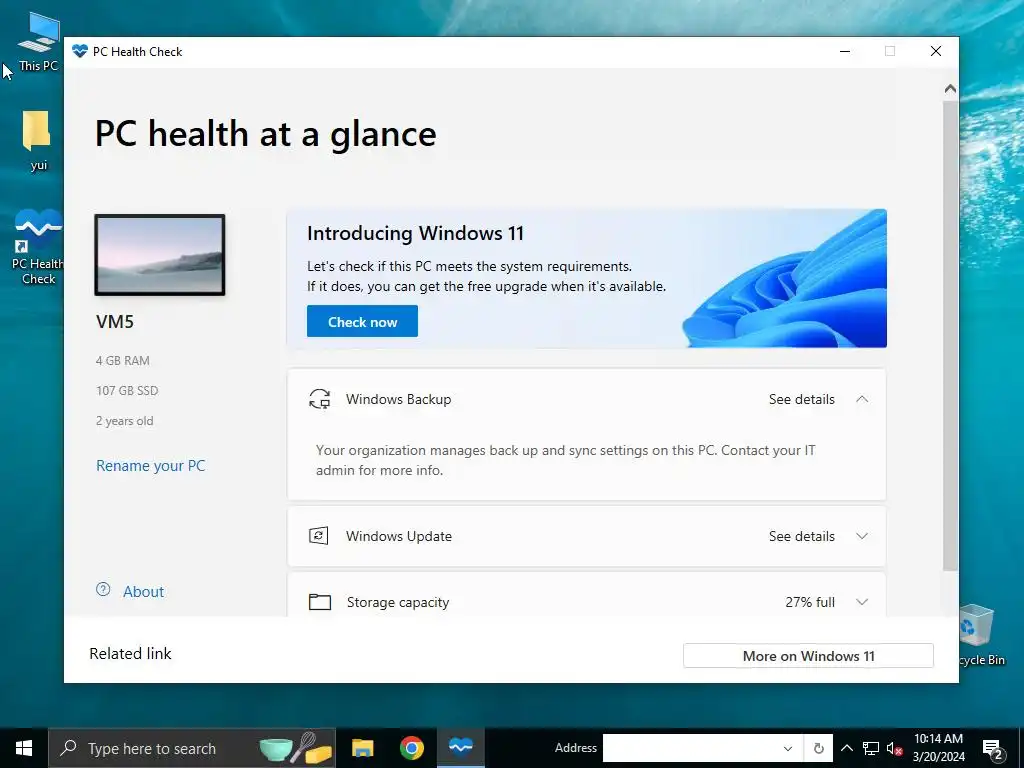1024x768 pixels.
Task: Click the vertical scrollbar thumb
Action: [951, 334]
